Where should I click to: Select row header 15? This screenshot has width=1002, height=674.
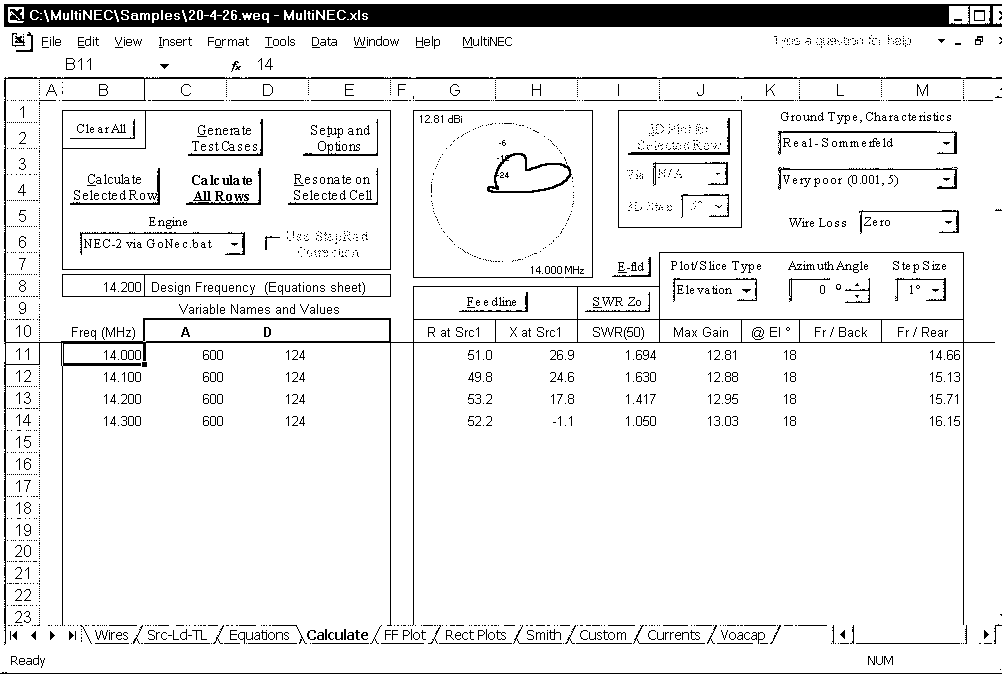pos(22,442)
